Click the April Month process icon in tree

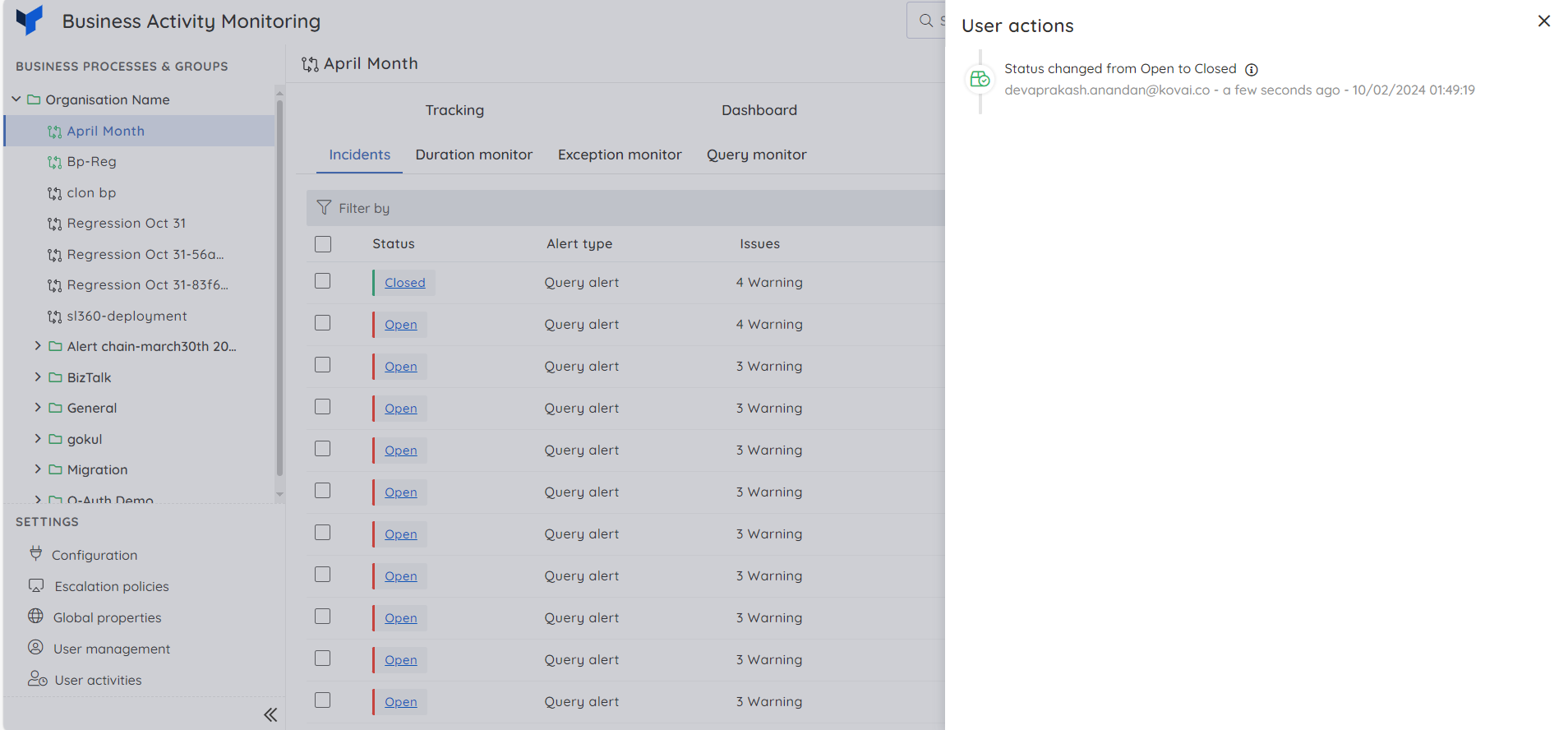pyautogui.click(x=55, y=132)
